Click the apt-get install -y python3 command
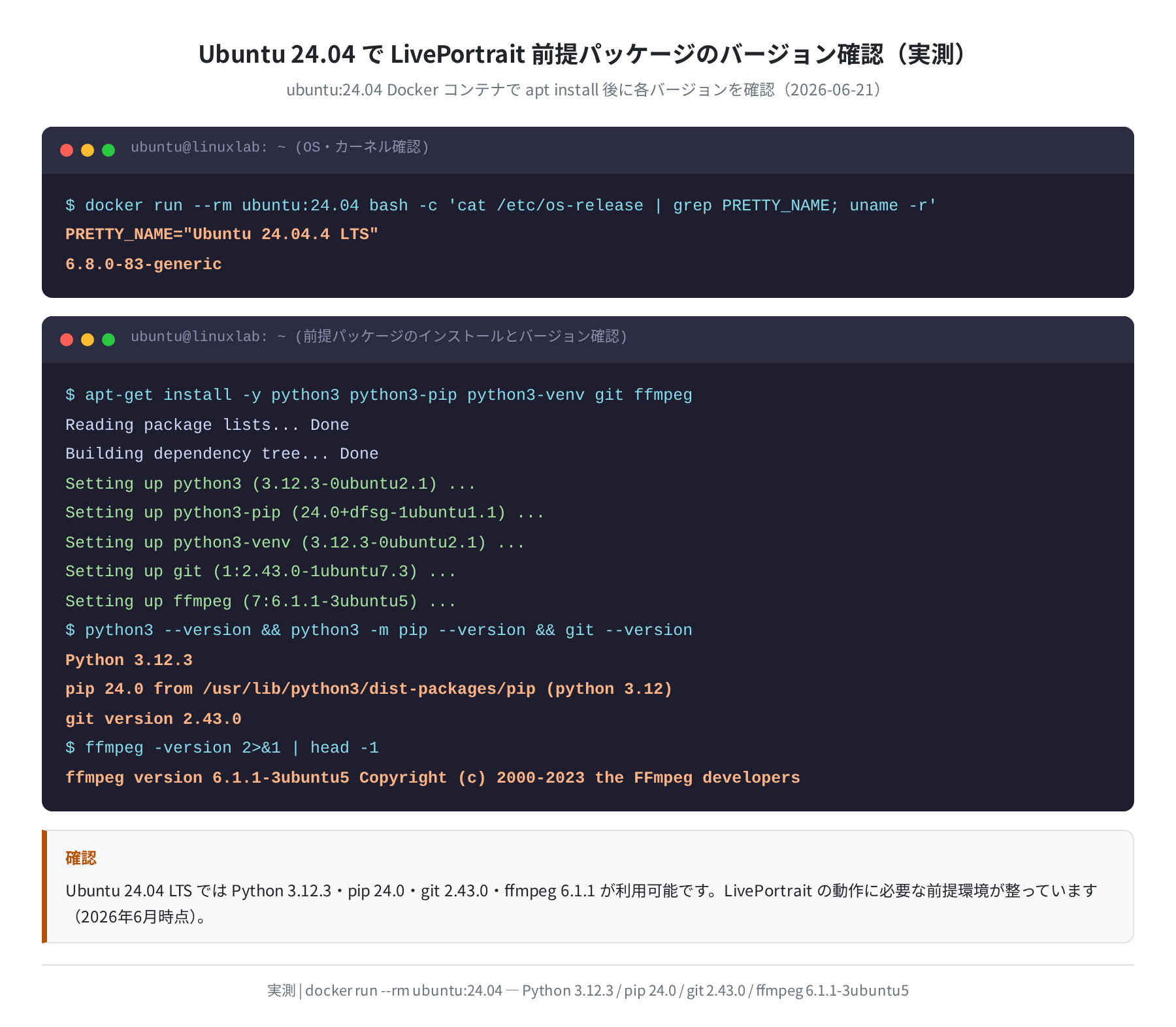Screen dimensions: 1176x1027 [x=379, y=395]
